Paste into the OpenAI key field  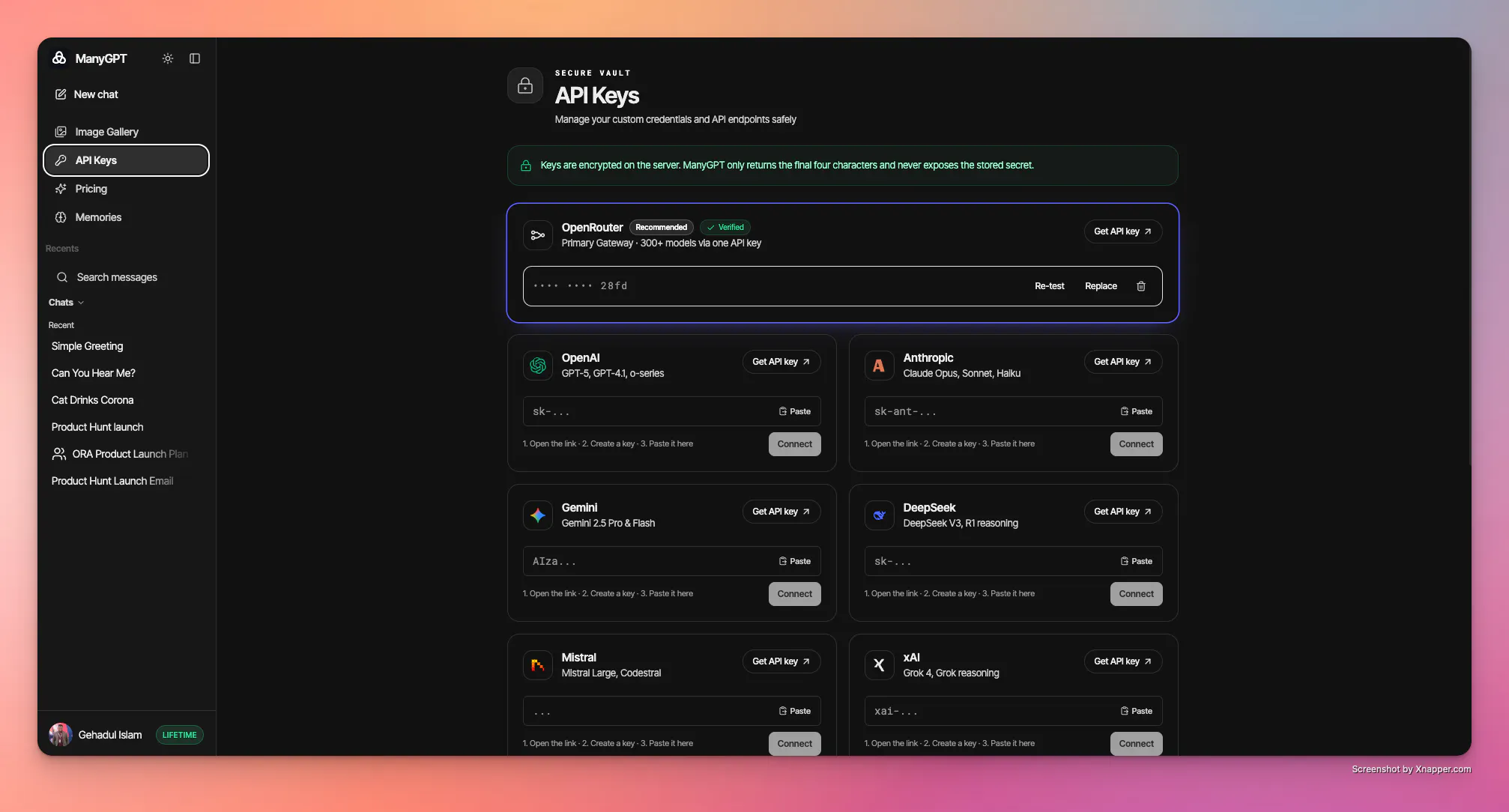pyautogui.click(x=795, y=411)
